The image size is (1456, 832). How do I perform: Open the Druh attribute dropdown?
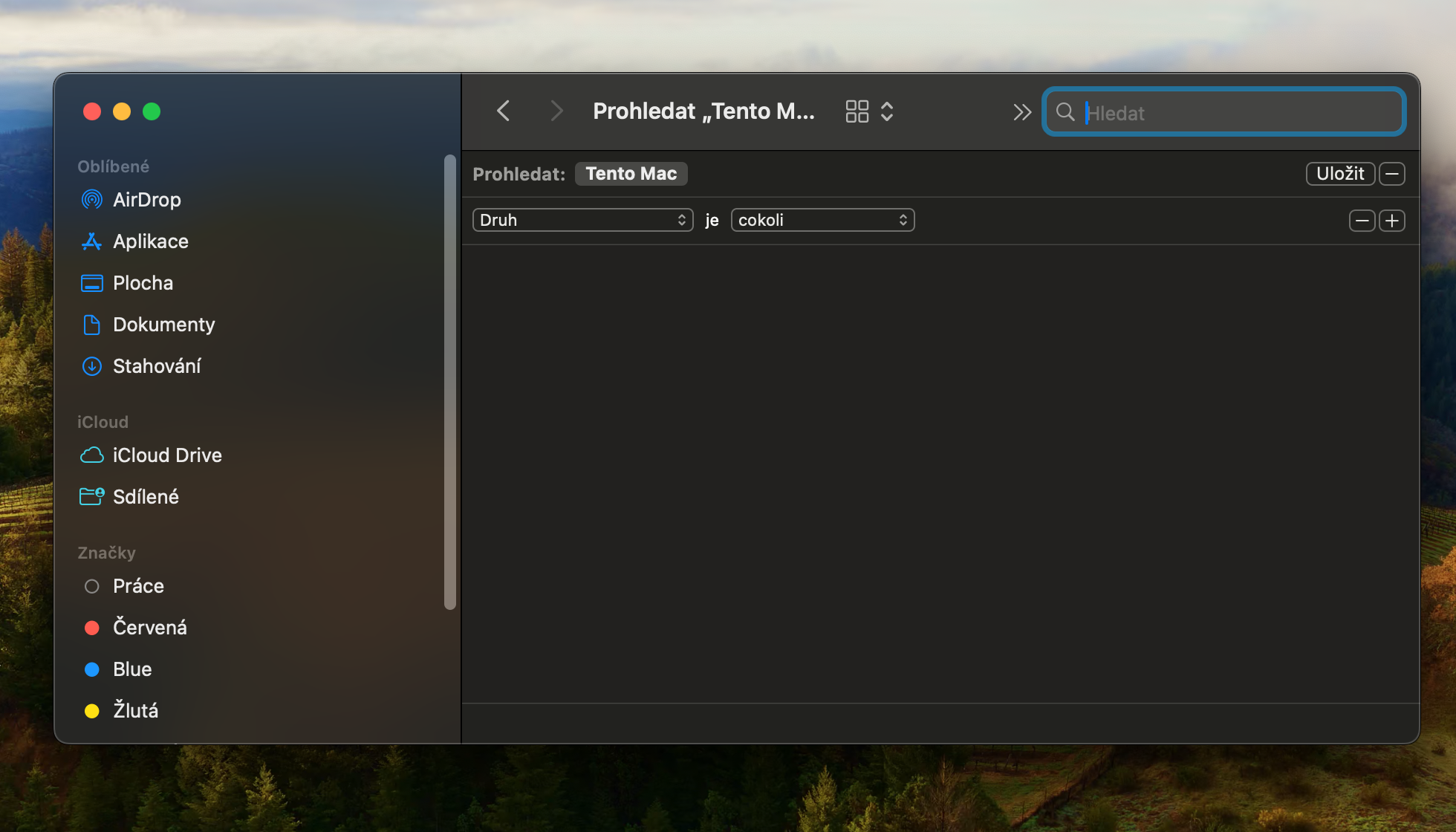(582, 221)
